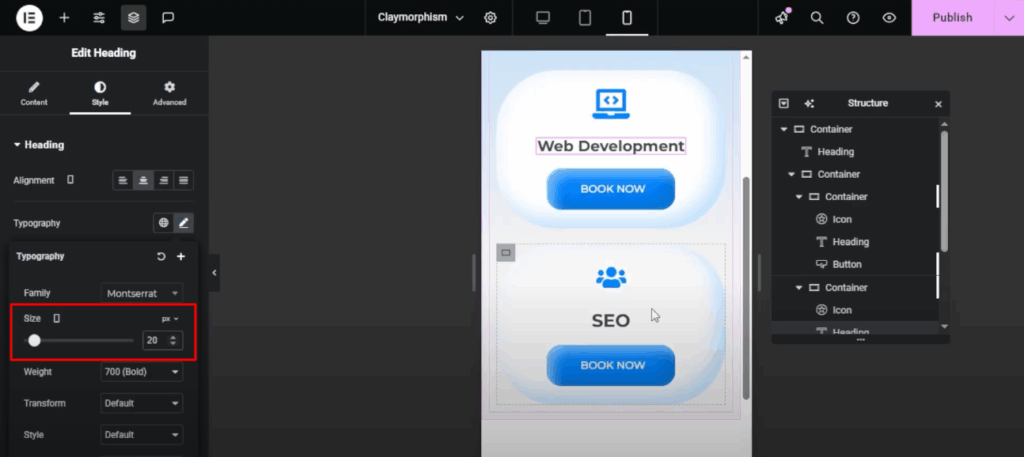Click the Web Development laptop code icon
Image resolution: width=1024 pixels, height=457 pixels.
(611, 104)
